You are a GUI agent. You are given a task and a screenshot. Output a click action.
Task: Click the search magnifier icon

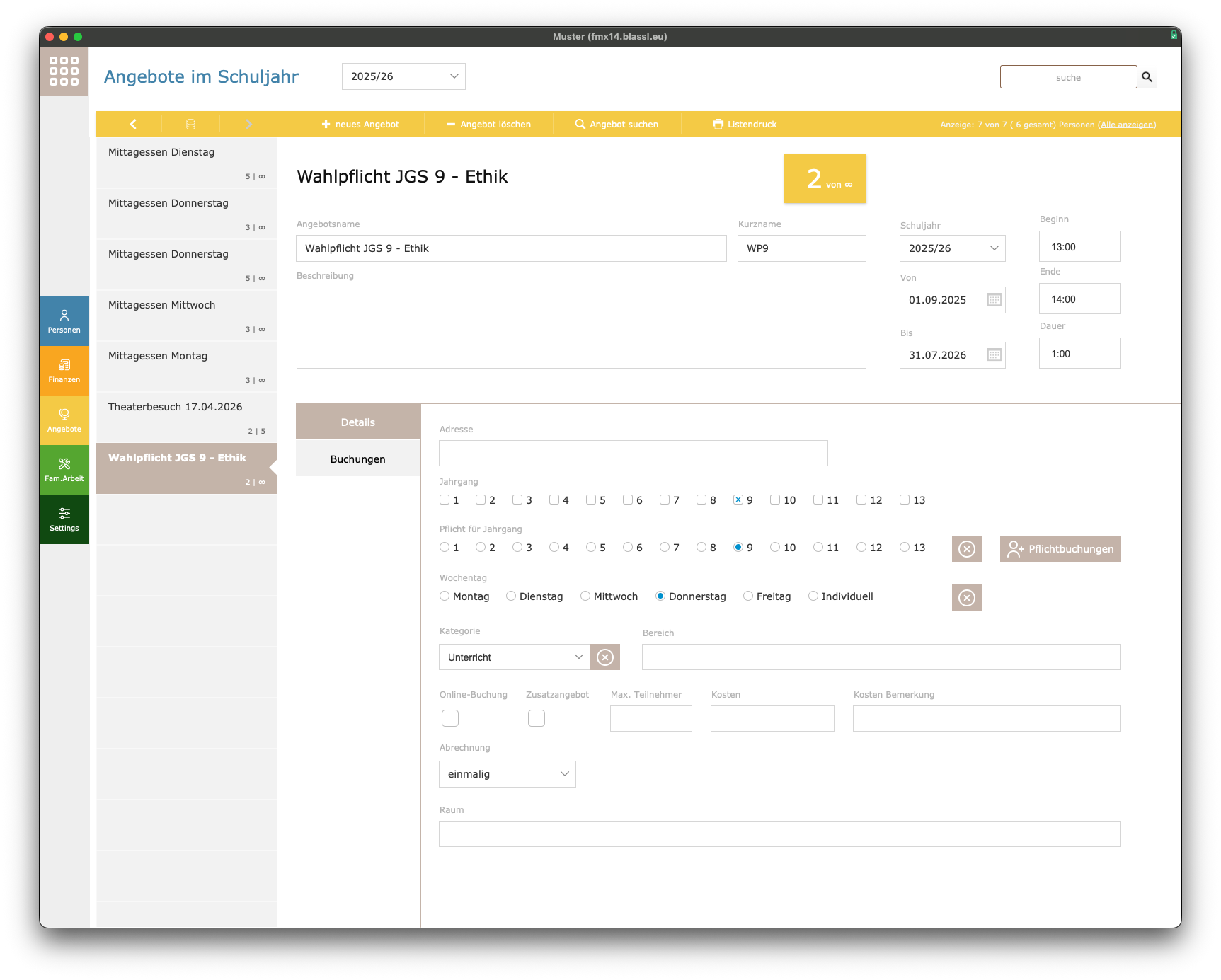(x=1147, y=77)
